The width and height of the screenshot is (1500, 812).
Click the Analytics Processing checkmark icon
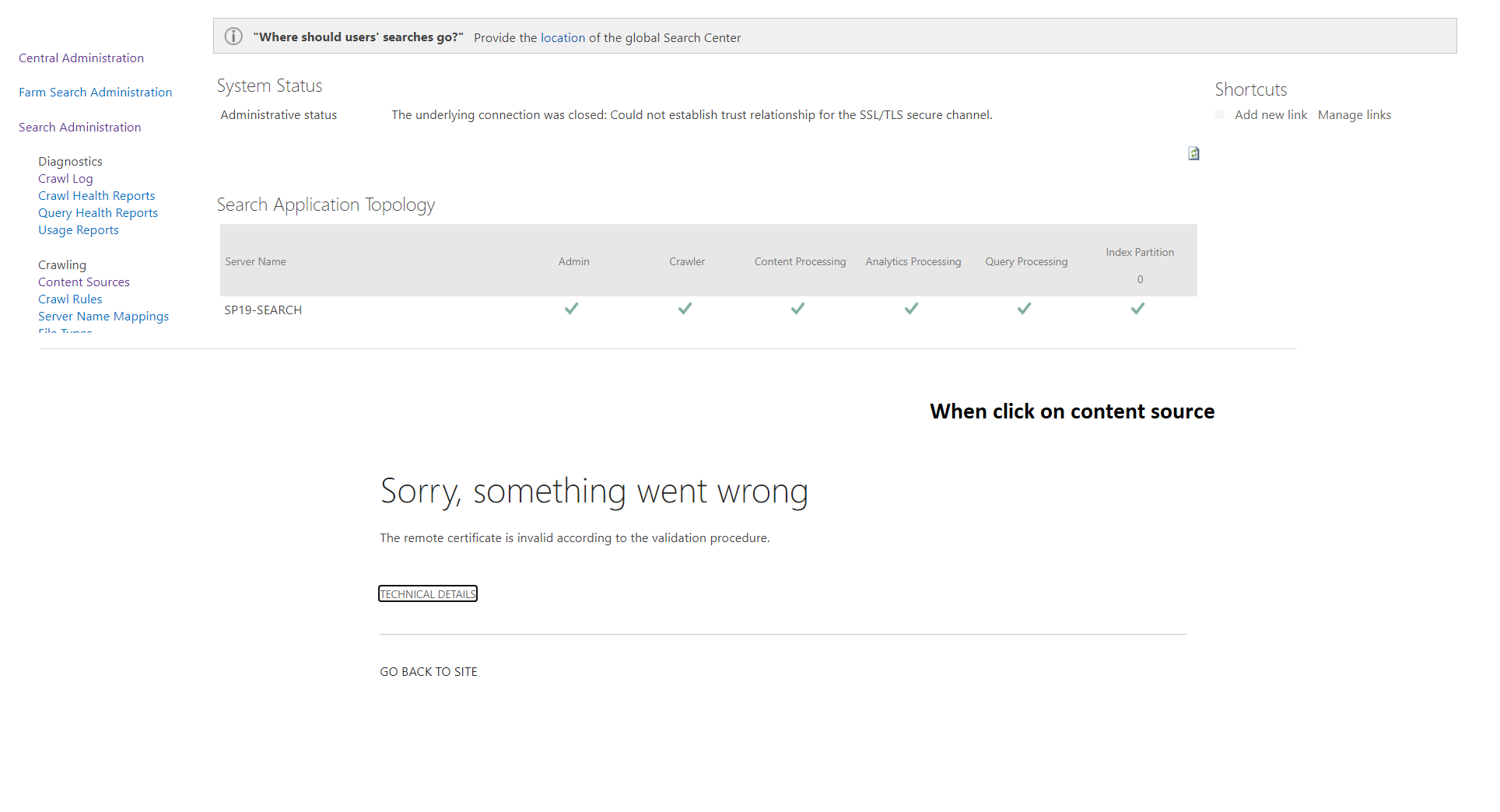910,309
